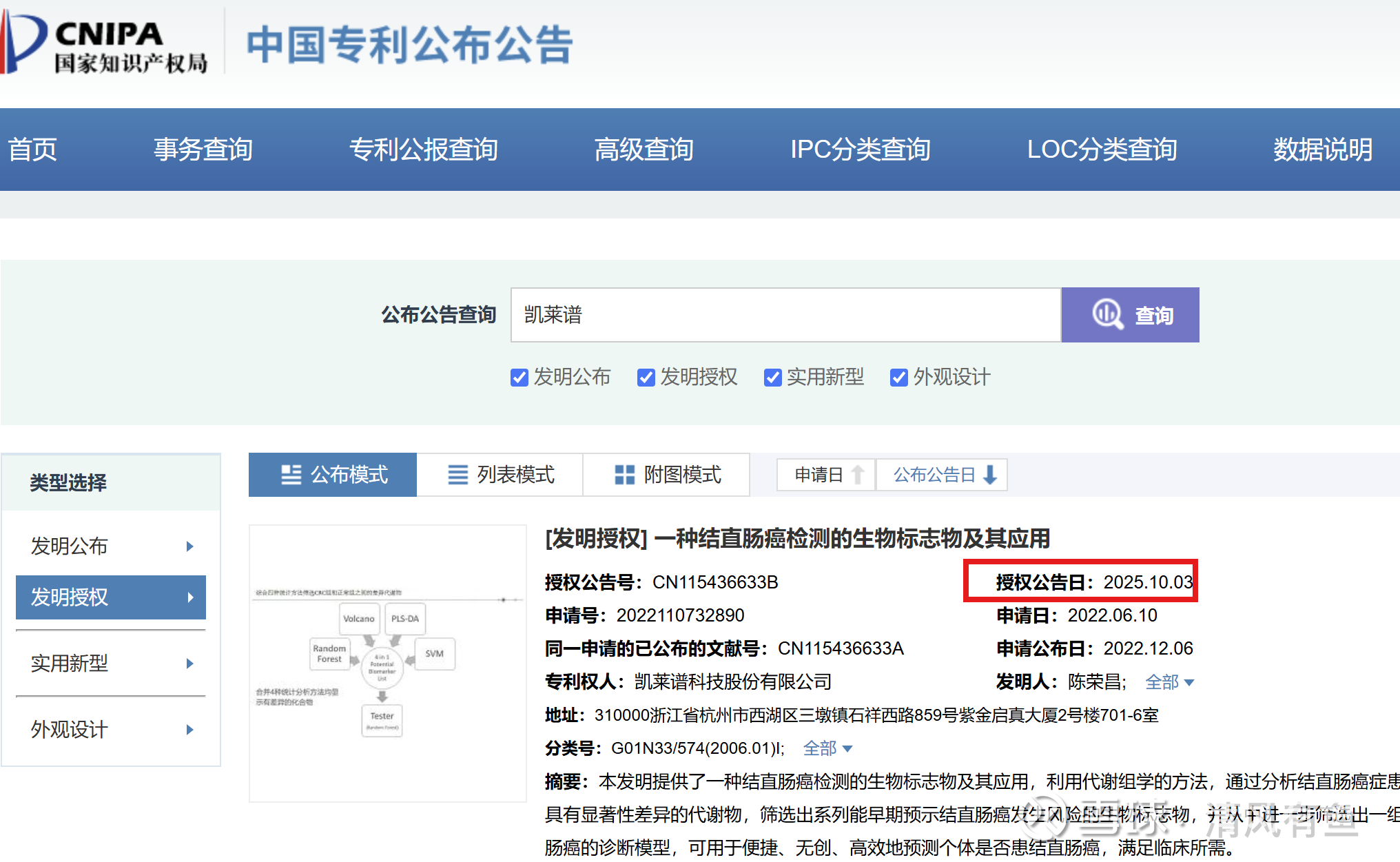Toggle the 外观设计 checkbox filter
Viewport: 1400px width, 862px height.
pos(898,378)
